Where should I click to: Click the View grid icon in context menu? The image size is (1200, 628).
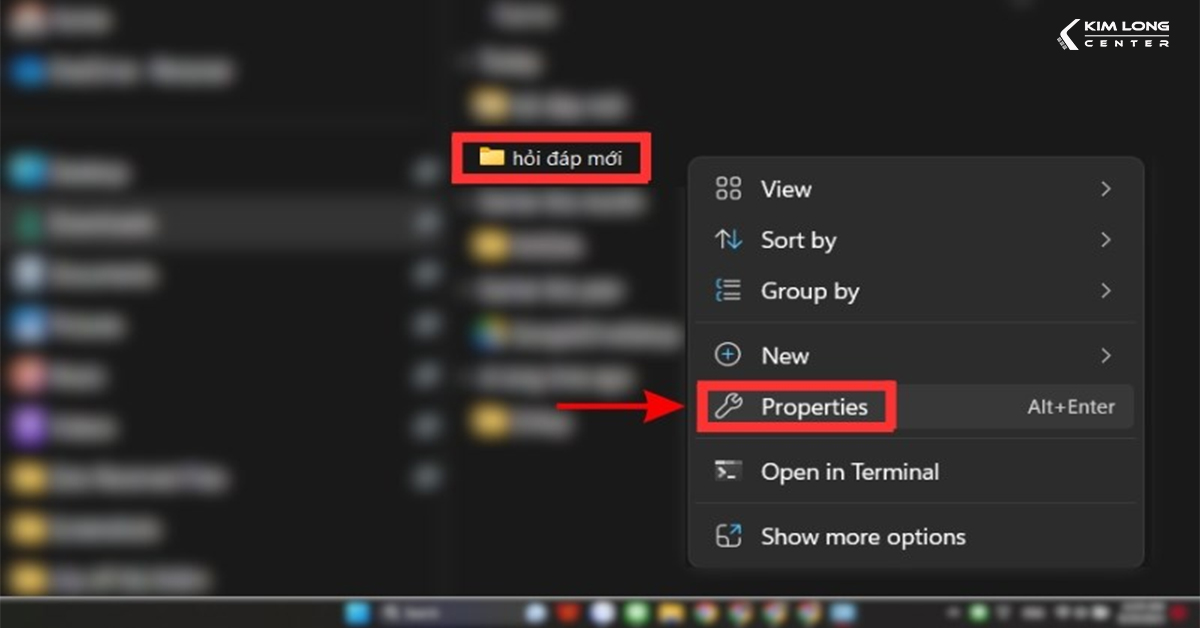729,188
